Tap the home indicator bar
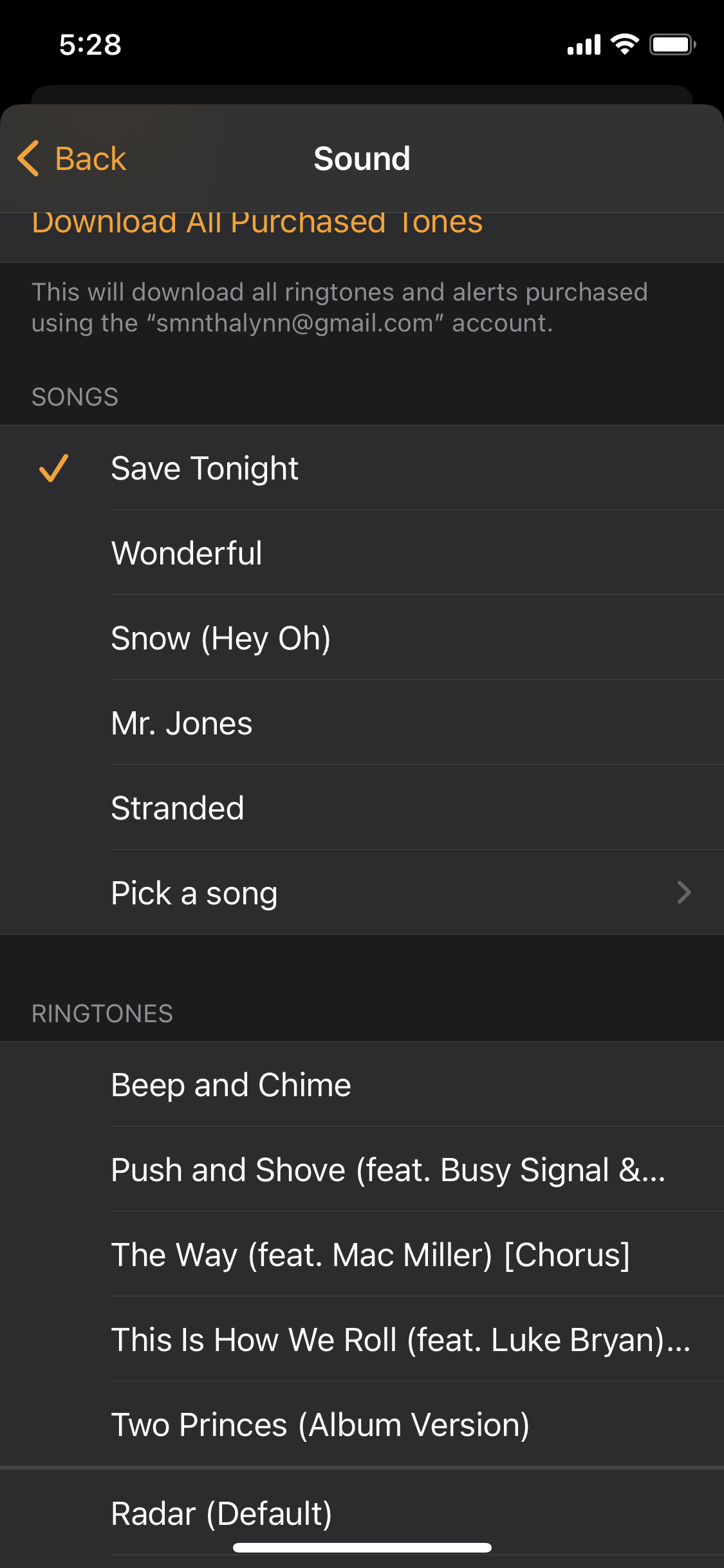Image resolution: width=724 pixels, height=1568 pixels. (x=362, y=1547)
